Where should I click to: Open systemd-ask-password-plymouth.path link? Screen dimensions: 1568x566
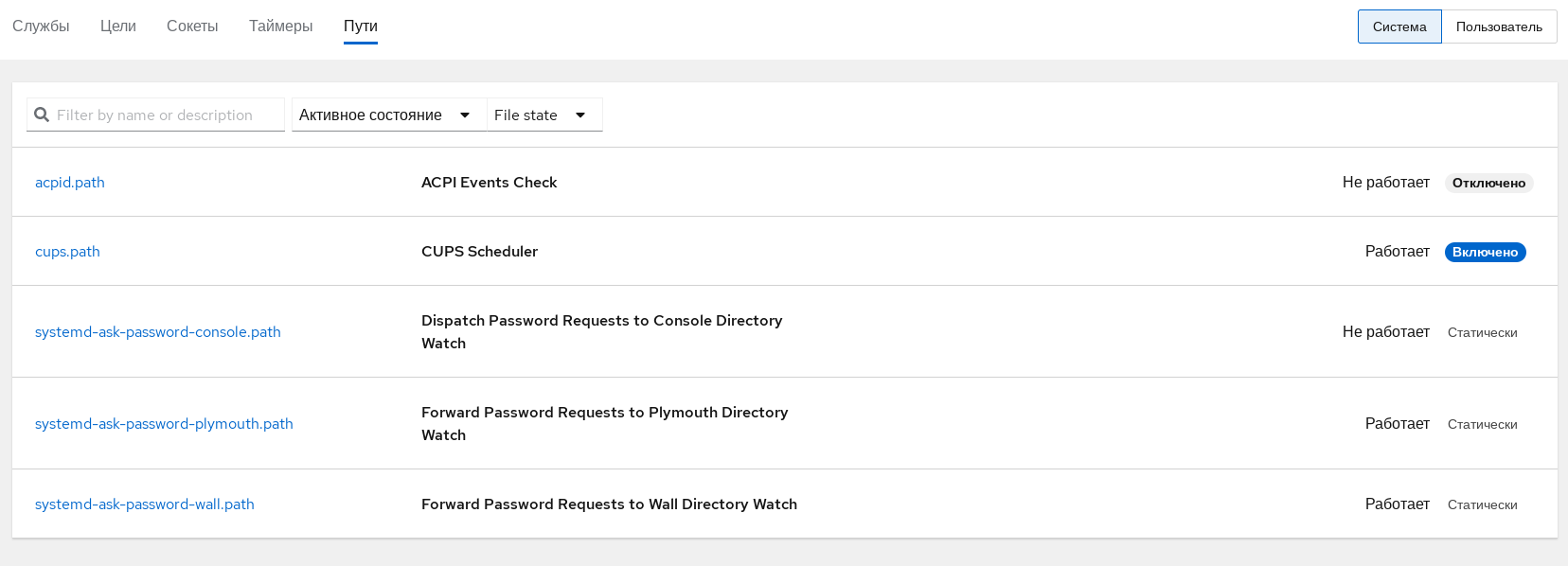(164, 424)
